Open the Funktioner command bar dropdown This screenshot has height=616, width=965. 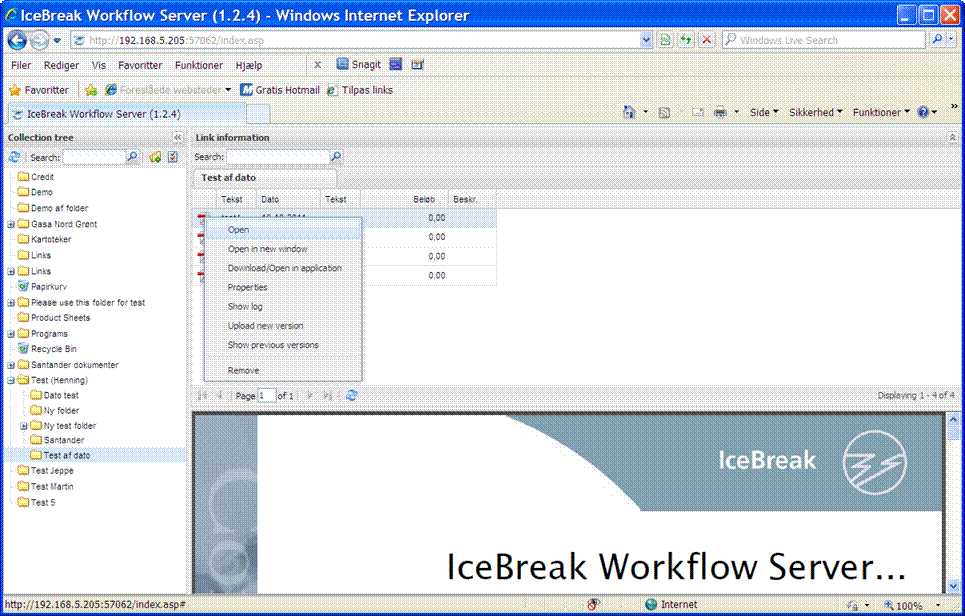point(881,113)
